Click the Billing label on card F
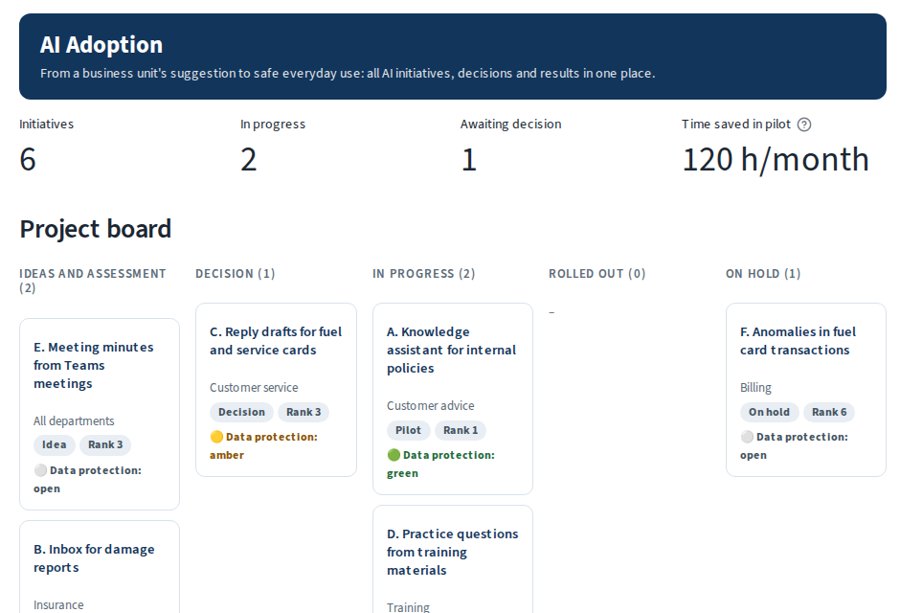This screenshot has width=900, height=613. click(x=755, y=387)
